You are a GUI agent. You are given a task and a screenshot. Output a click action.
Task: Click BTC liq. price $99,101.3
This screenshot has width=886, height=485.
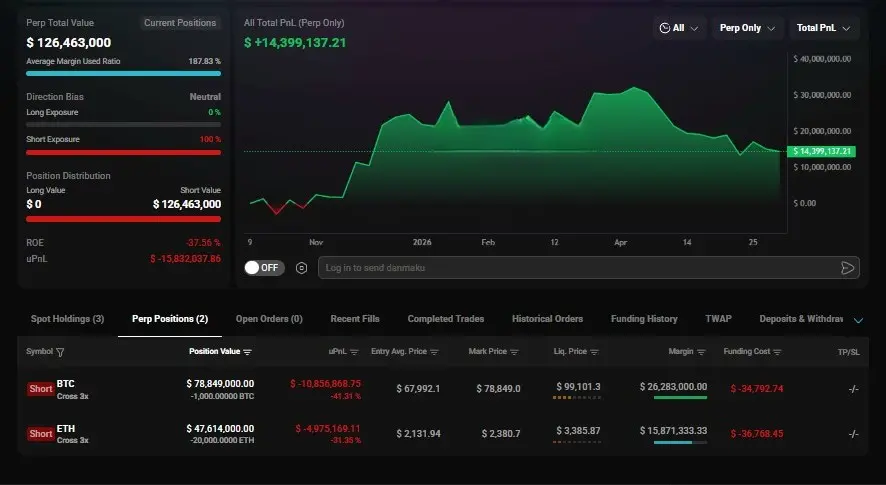[578, 387]
